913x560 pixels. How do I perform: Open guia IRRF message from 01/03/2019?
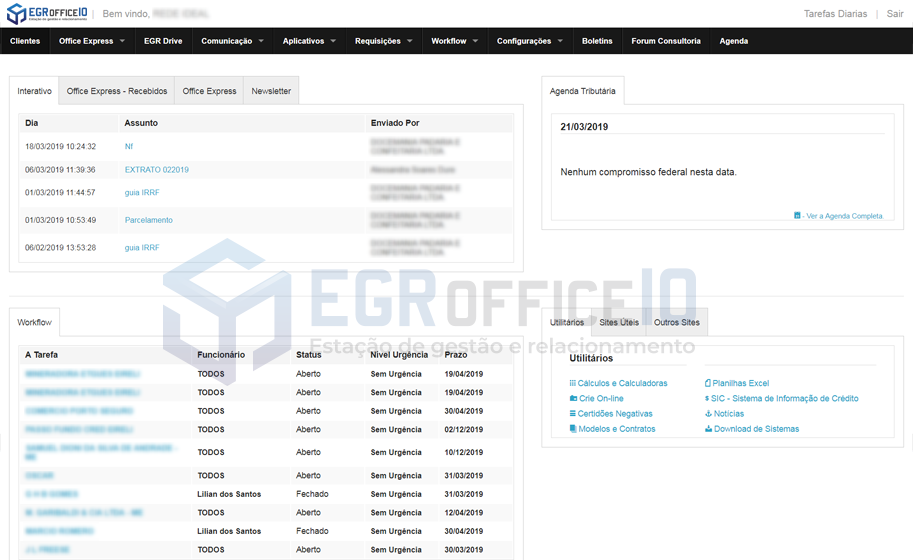[x=142, y=192]
